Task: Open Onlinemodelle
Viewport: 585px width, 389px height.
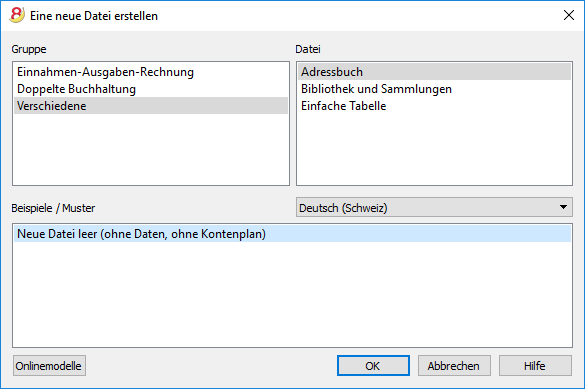Action: click(x=49, y=366)
